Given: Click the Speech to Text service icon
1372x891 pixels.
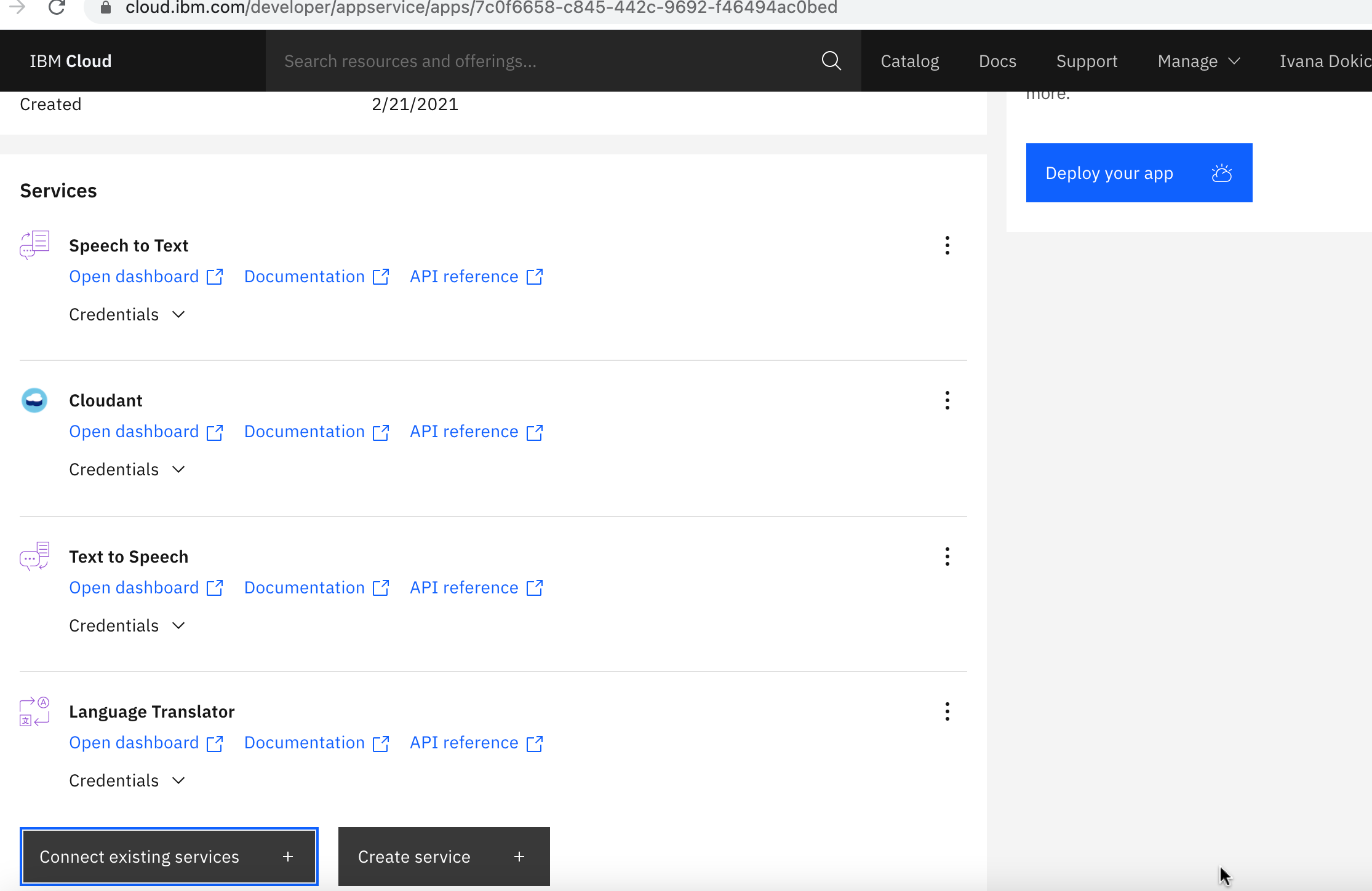Looking at the screenshot, I should point(34,245).
